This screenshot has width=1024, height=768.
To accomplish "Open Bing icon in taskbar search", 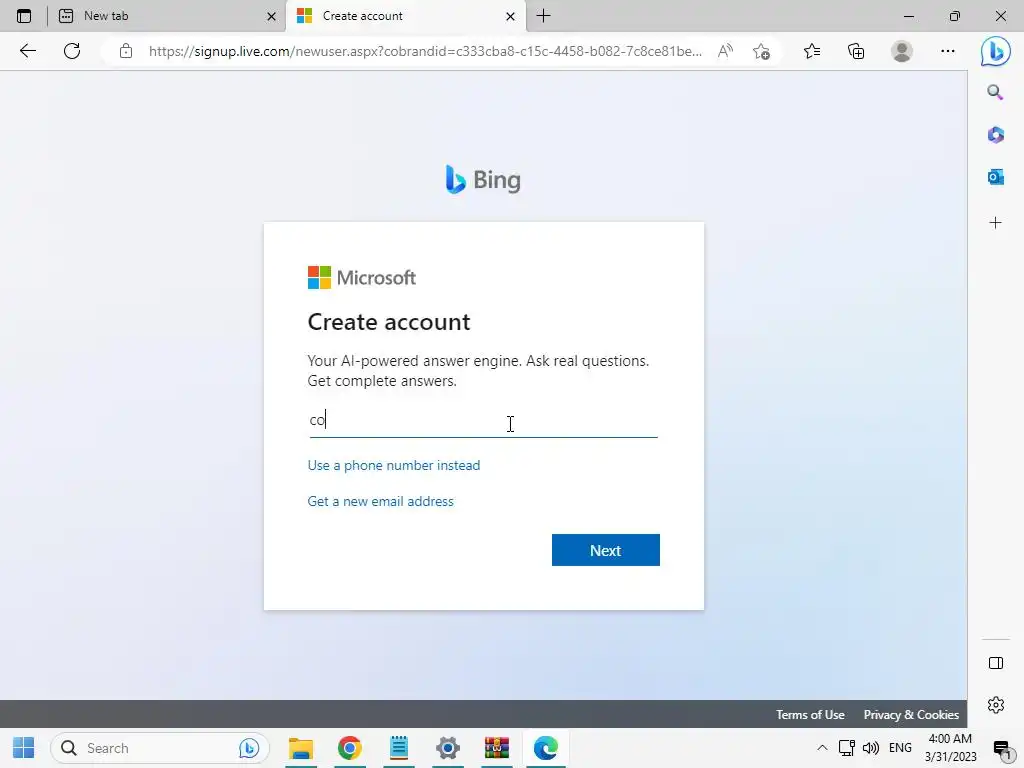I will tap(249, 748).
